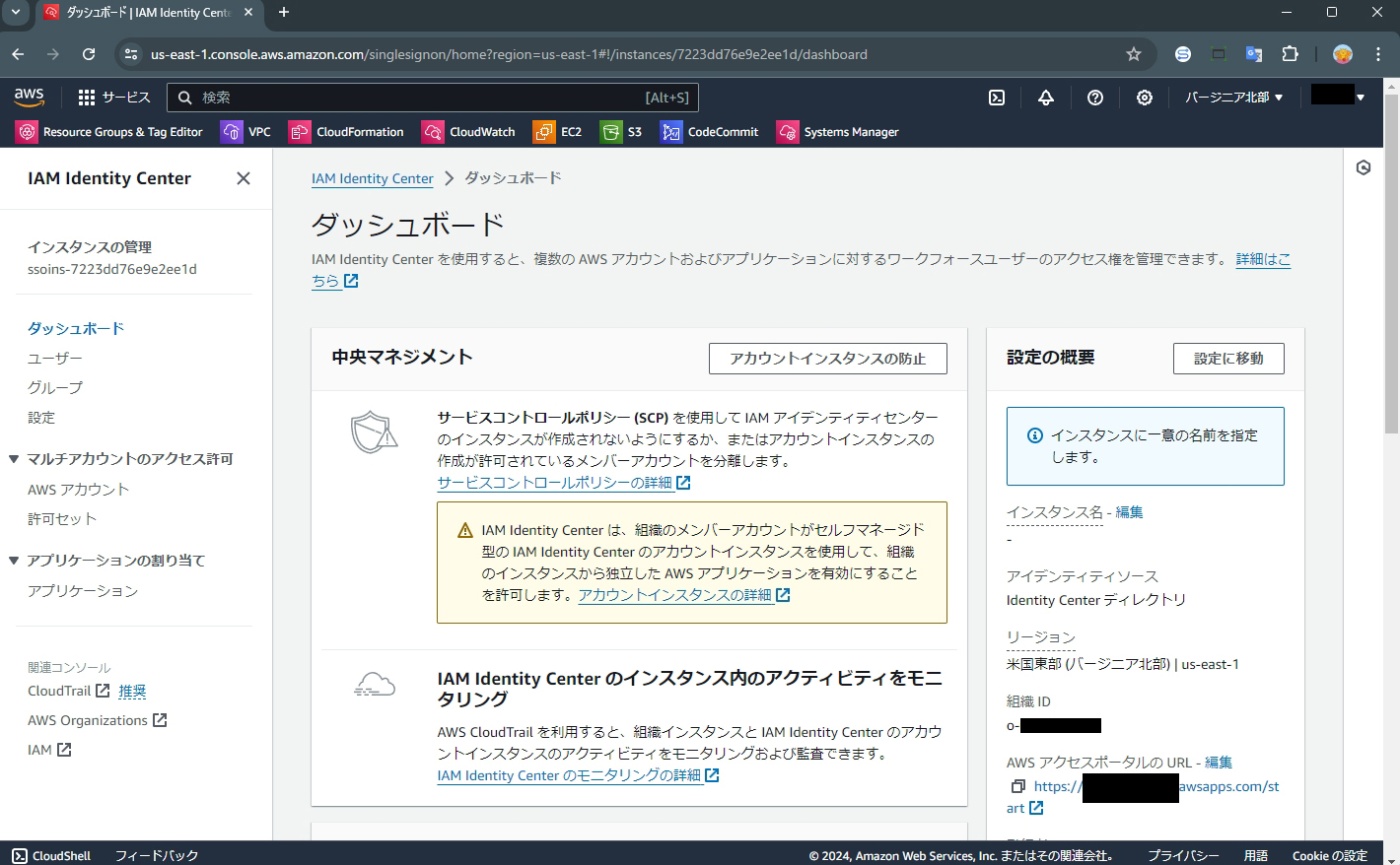Screen dimensions: 1400x865
Task: Open a new browser tab
Action: [x=284, y=12]
